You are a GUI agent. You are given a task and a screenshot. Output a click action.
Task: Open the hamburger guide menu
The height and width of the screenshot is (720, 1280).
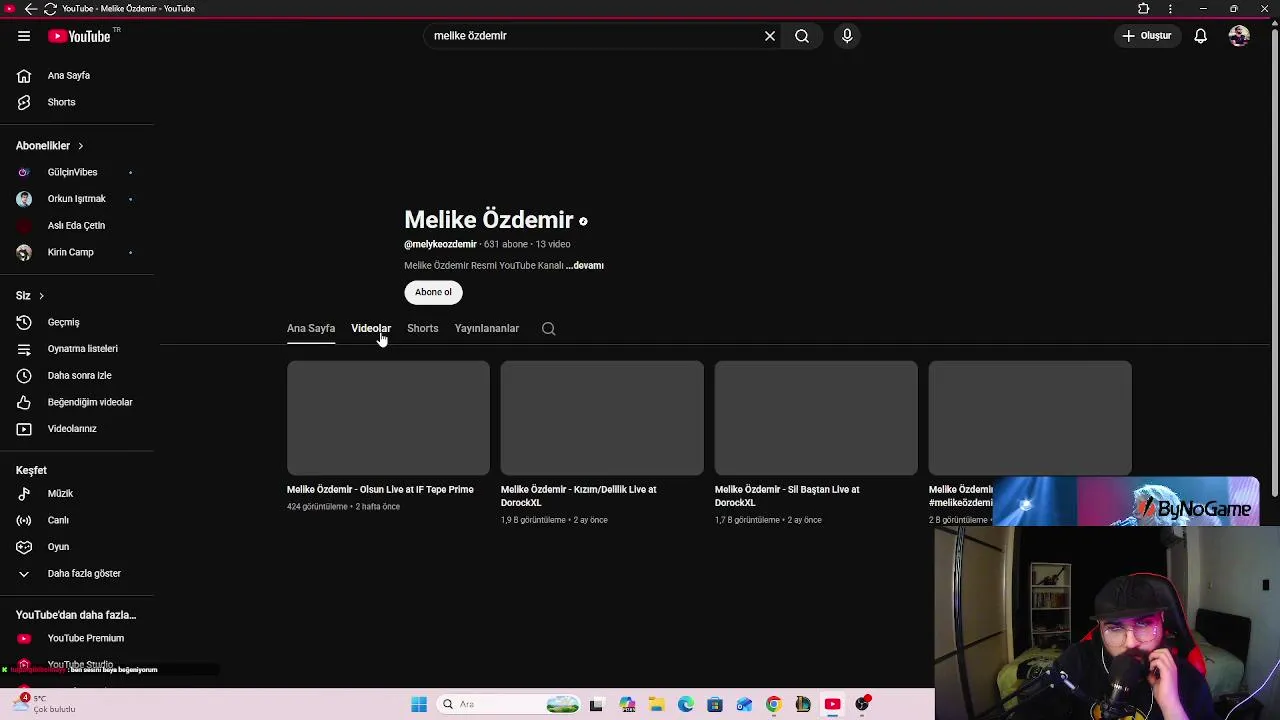coord(23,36)
